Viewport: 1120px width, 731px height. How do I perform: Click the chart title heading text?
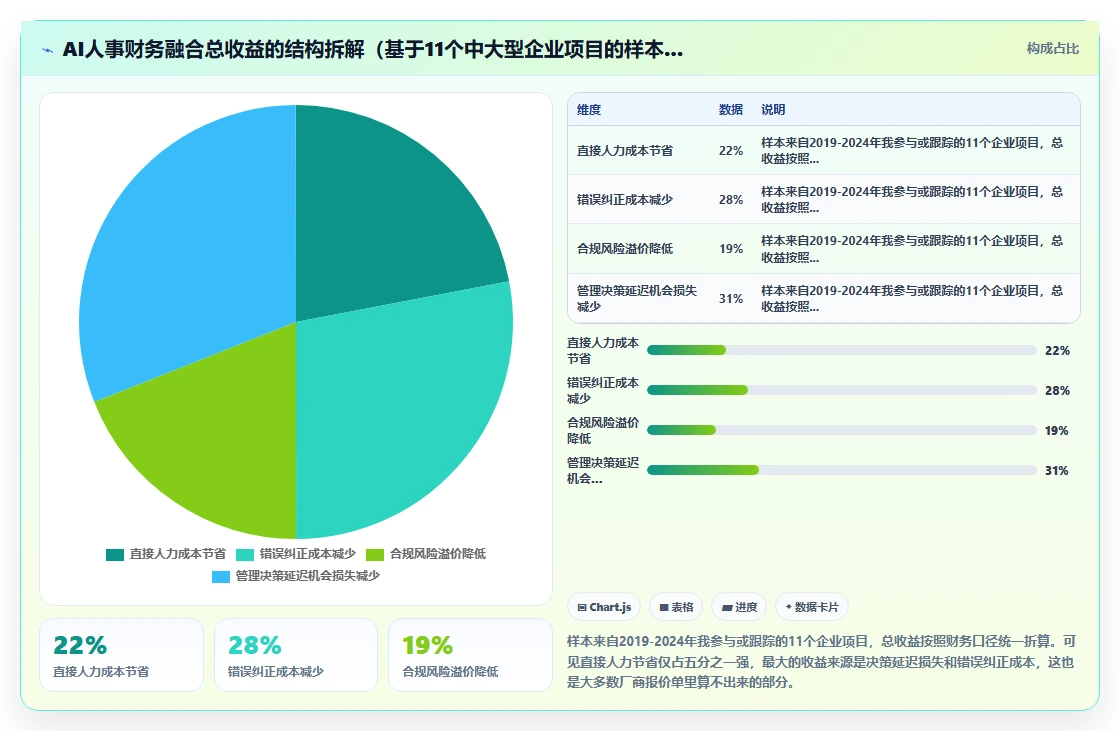[373, 49]
